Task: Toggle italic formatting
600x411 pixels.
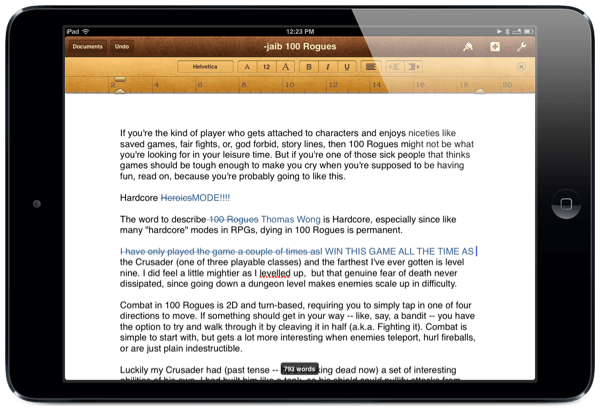Action: (328, 67)
